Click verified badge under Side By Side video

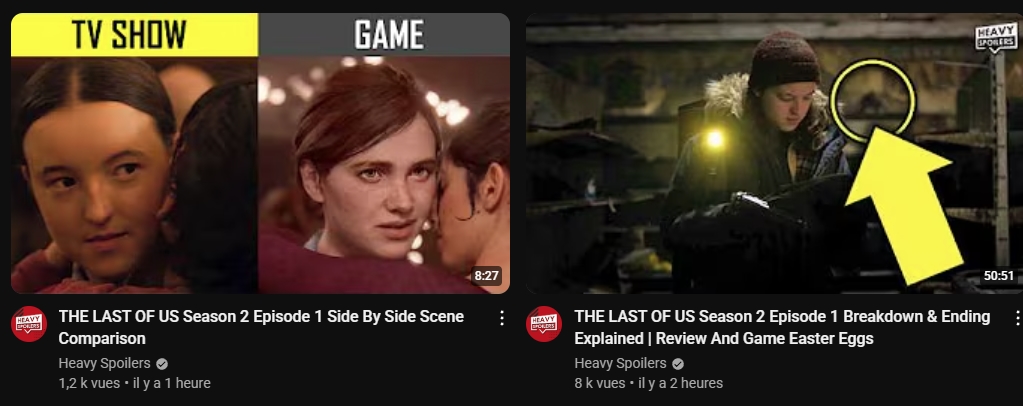[162, 364]
